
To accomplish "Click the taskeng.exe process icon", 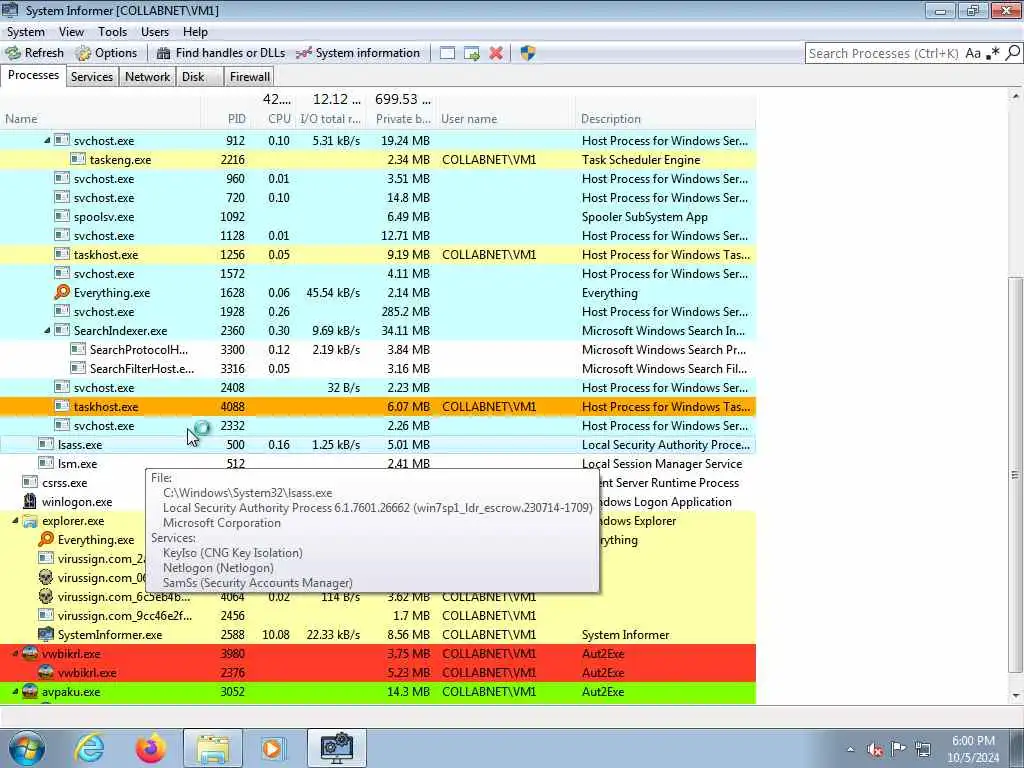I will pos(78,159).
